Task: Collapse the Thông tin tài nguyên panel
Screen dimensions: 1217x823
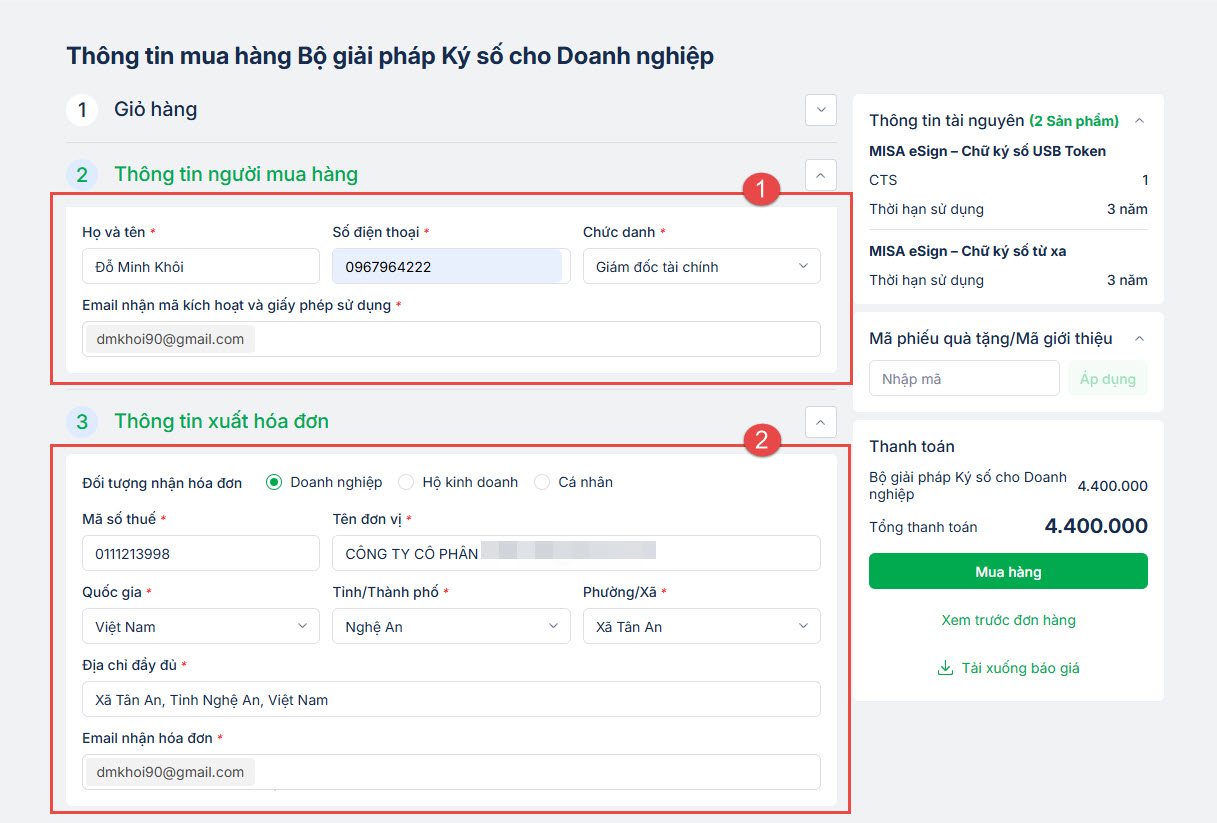Action: point(1138,121)
